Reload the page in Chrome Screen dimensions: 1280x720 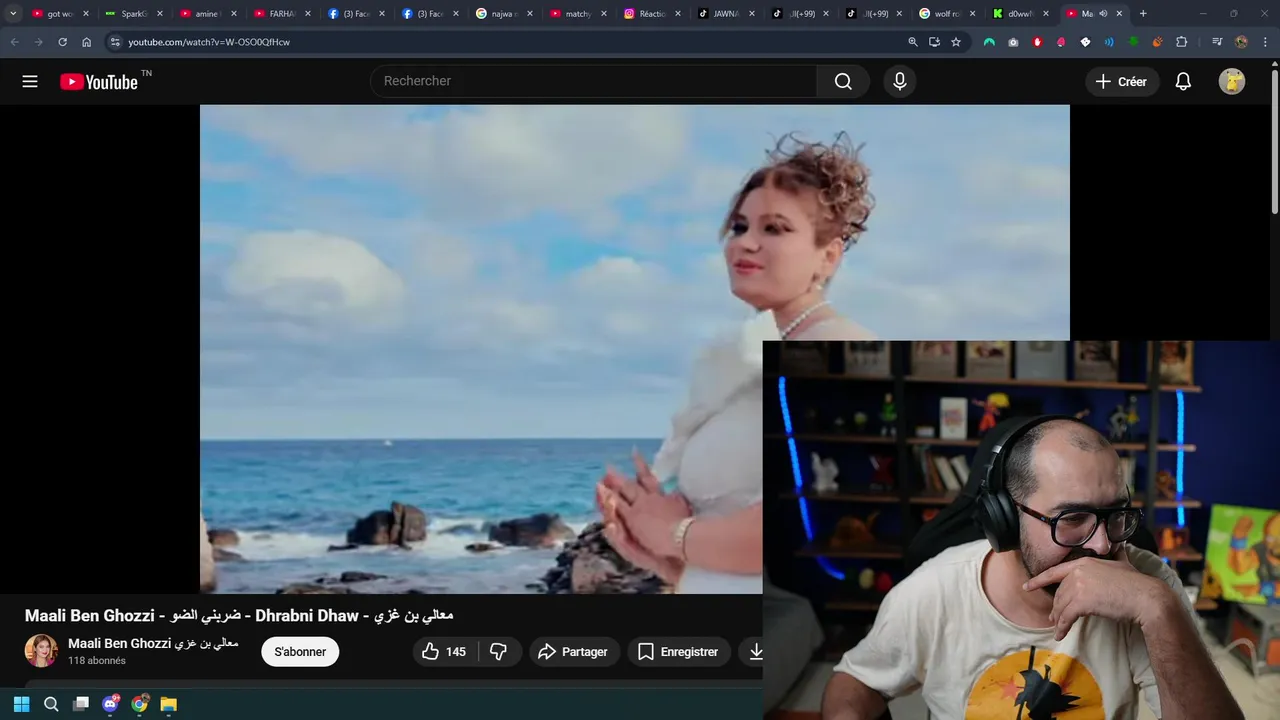click(x=62, y=42)
